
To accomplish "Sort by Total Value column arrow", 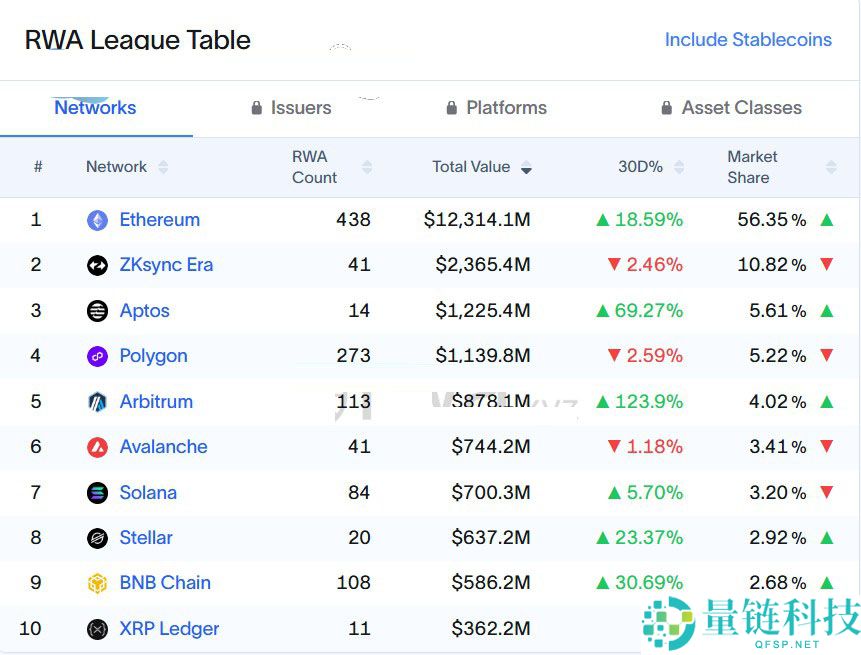I will (x=526, y=168).
